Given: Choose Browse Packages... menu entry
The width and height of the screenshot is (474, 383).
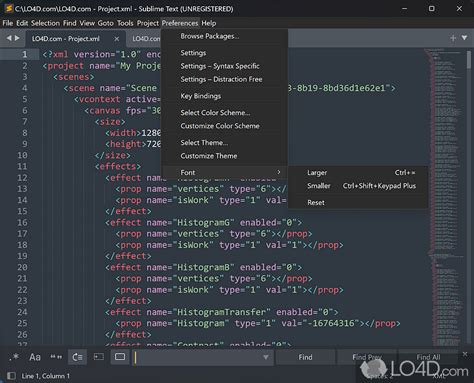Looking at the screenshot, I should (x=224, y=36).
